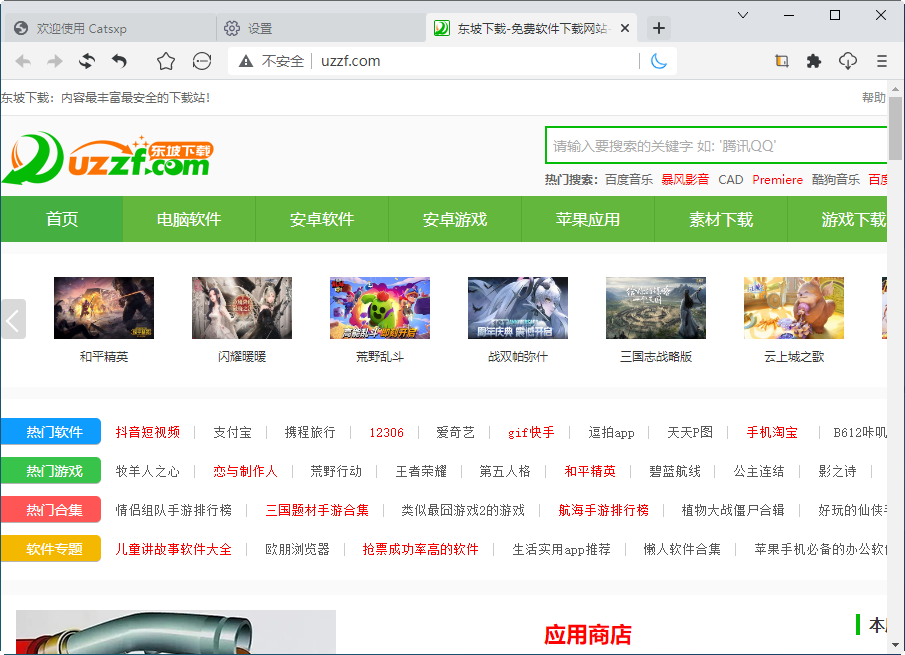Image resolution: width=905 pixels, height=655 pixels.
Task: Switch to the 欢迎使用 Catsxp tab
Action: [109, 28]
